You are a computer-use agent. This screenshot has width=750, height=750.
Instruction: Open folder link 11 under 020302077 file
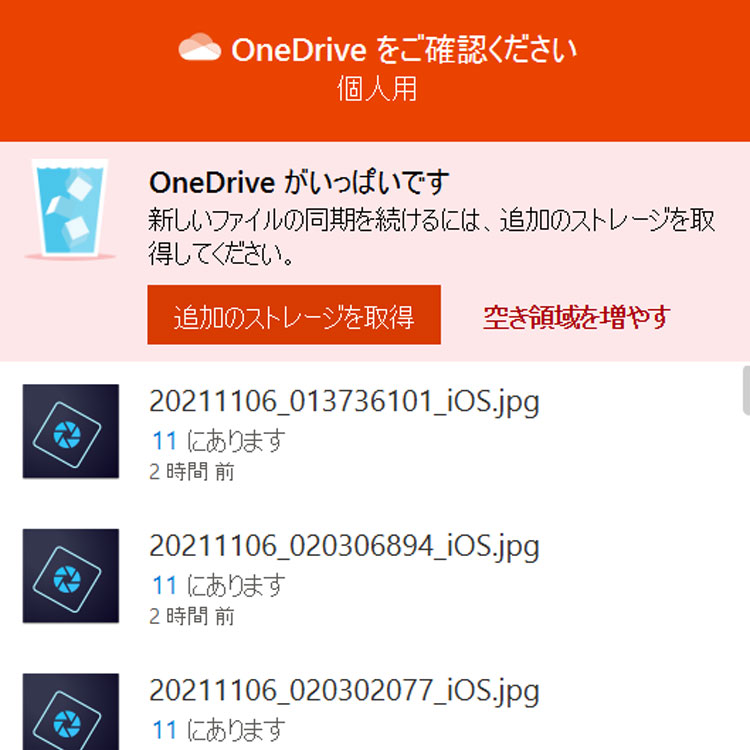(x=165, y=730)
